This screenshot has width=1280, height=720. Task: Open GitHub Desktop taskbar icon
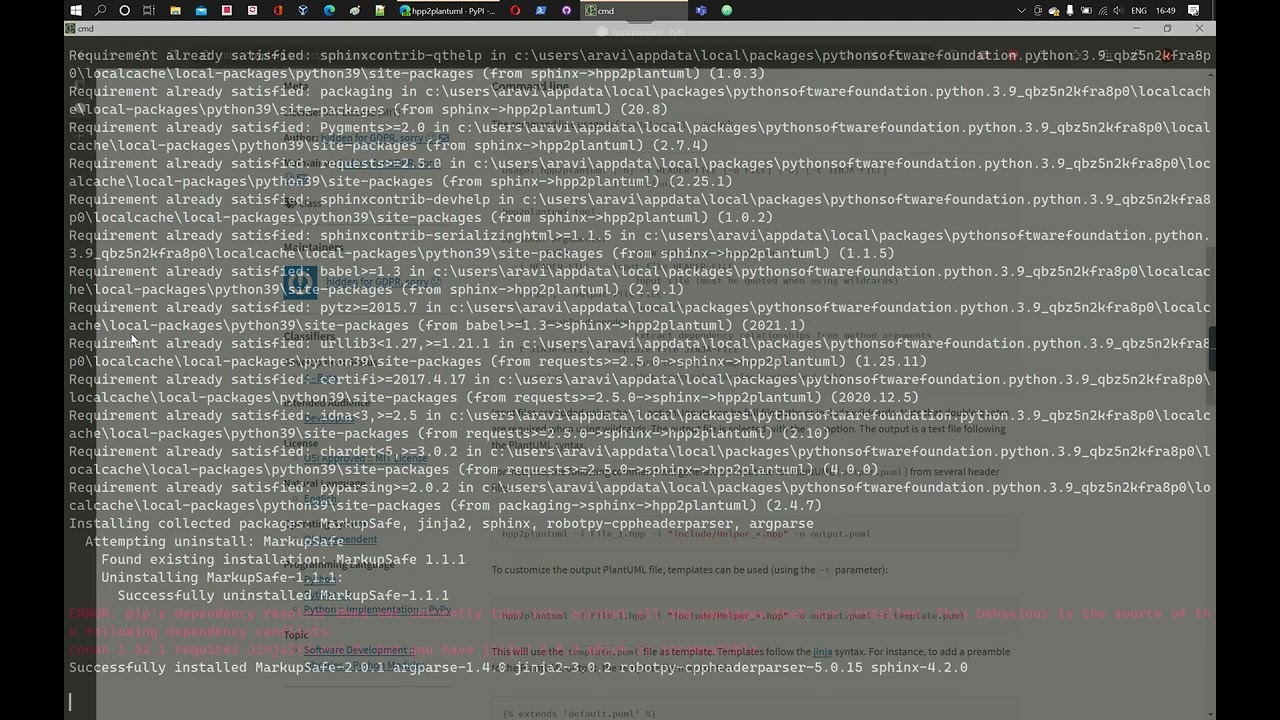[566, 10]
